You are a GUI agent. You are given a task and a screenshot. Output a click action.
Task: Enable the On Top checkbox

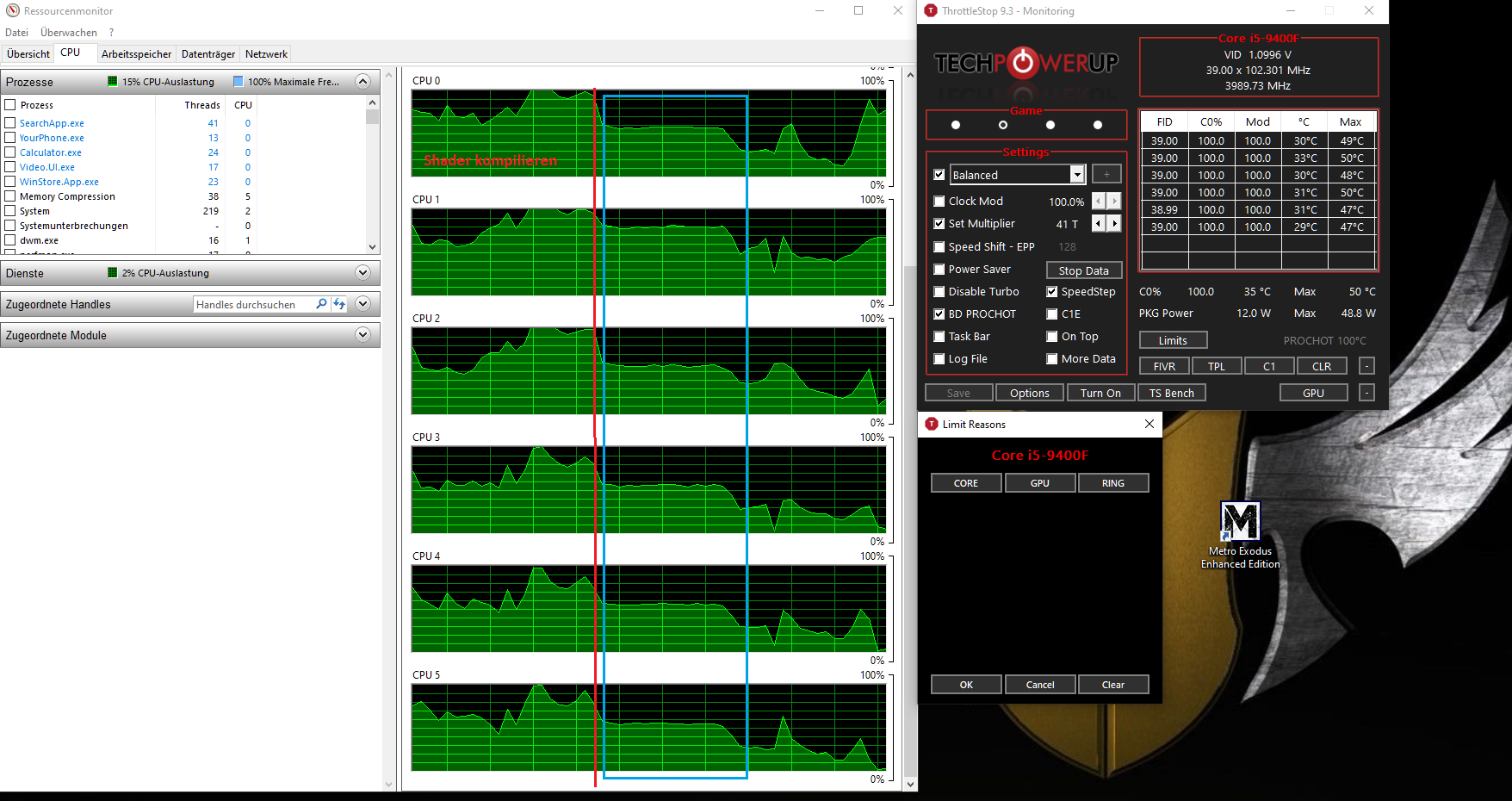(x=1051, y=337)
